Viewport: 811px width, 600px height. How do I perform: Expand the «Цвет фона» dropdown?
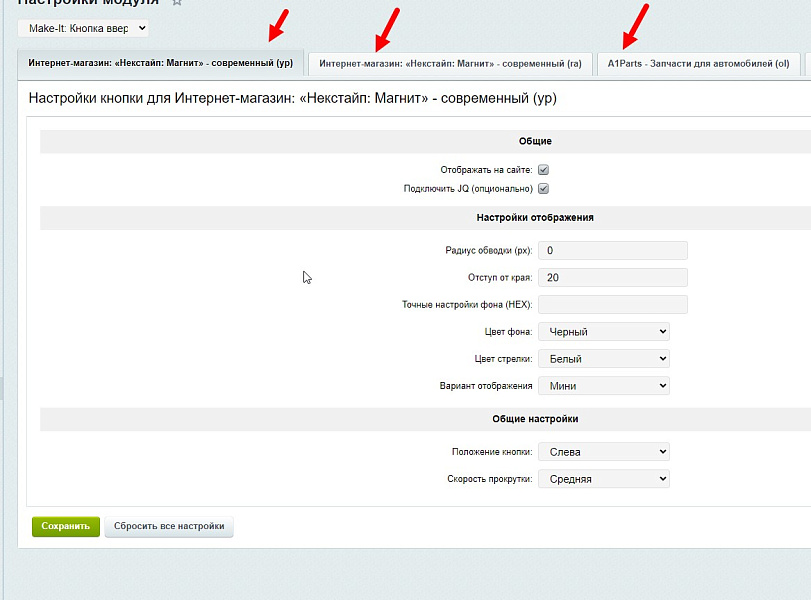[x=603, y=331]
